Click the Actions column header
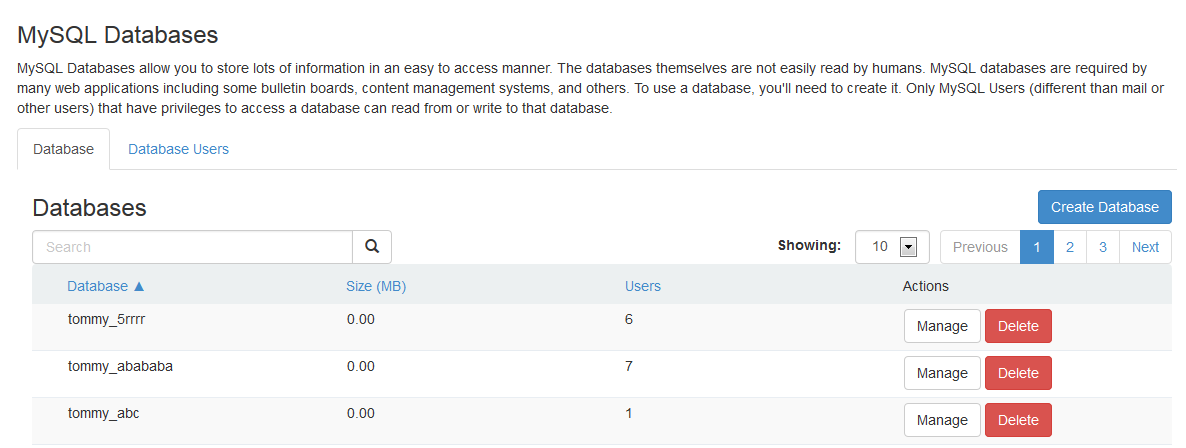The width and height of the screenshot is (1186, 448). point(926,286)
